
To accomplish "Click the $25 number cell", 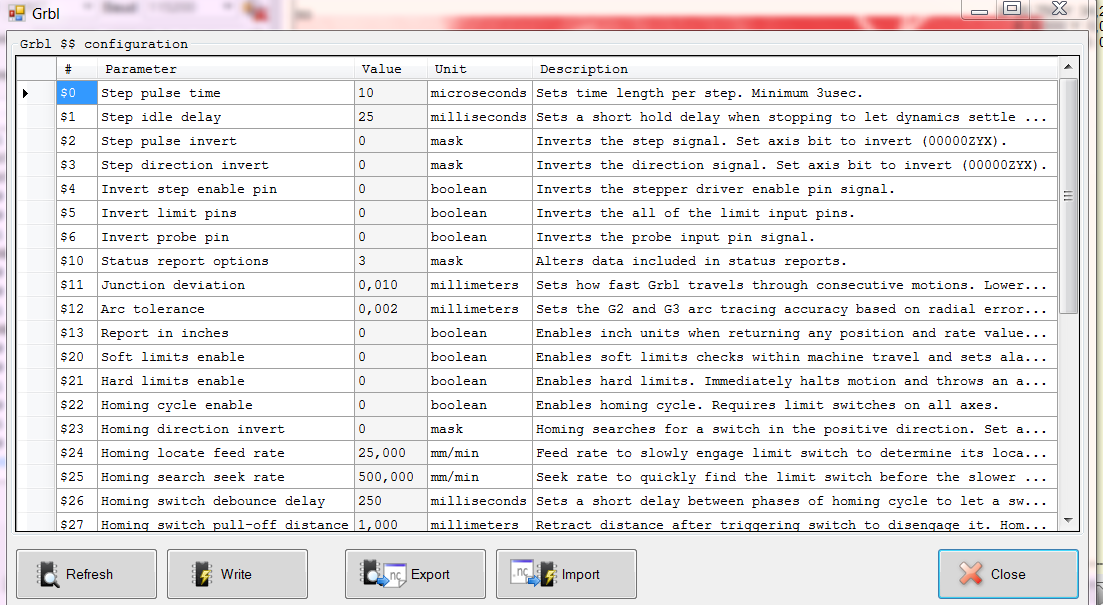I will click(77, 476).
